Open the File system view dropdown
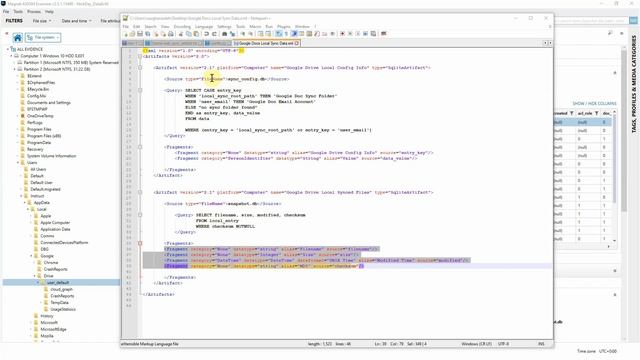Screen dimensions: 640x360 click(43, 38)
